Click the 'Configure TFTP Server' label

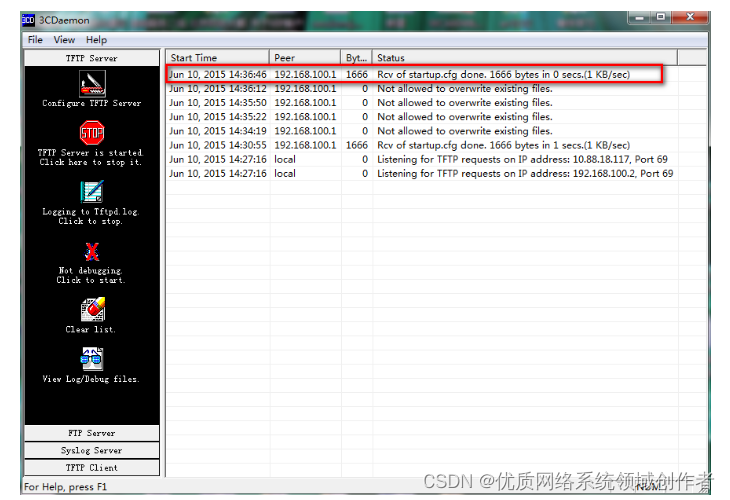[92, 103]
